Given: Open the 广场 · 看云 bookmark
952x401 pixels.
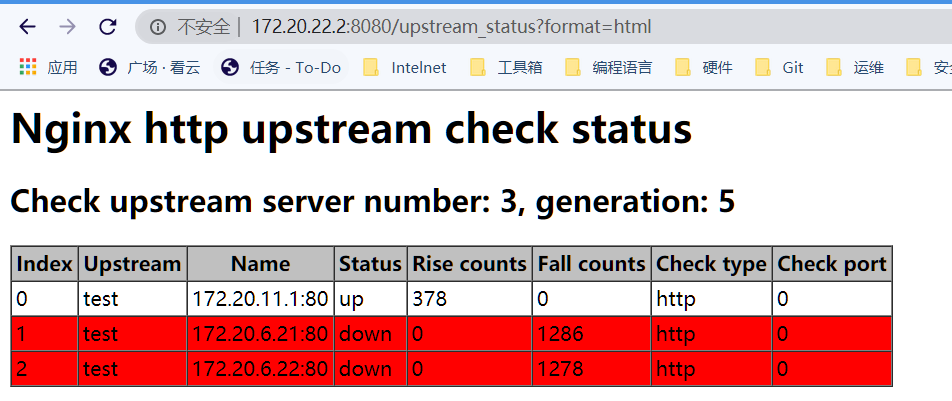Looking at the screenshot, I should tap(149, 67).
